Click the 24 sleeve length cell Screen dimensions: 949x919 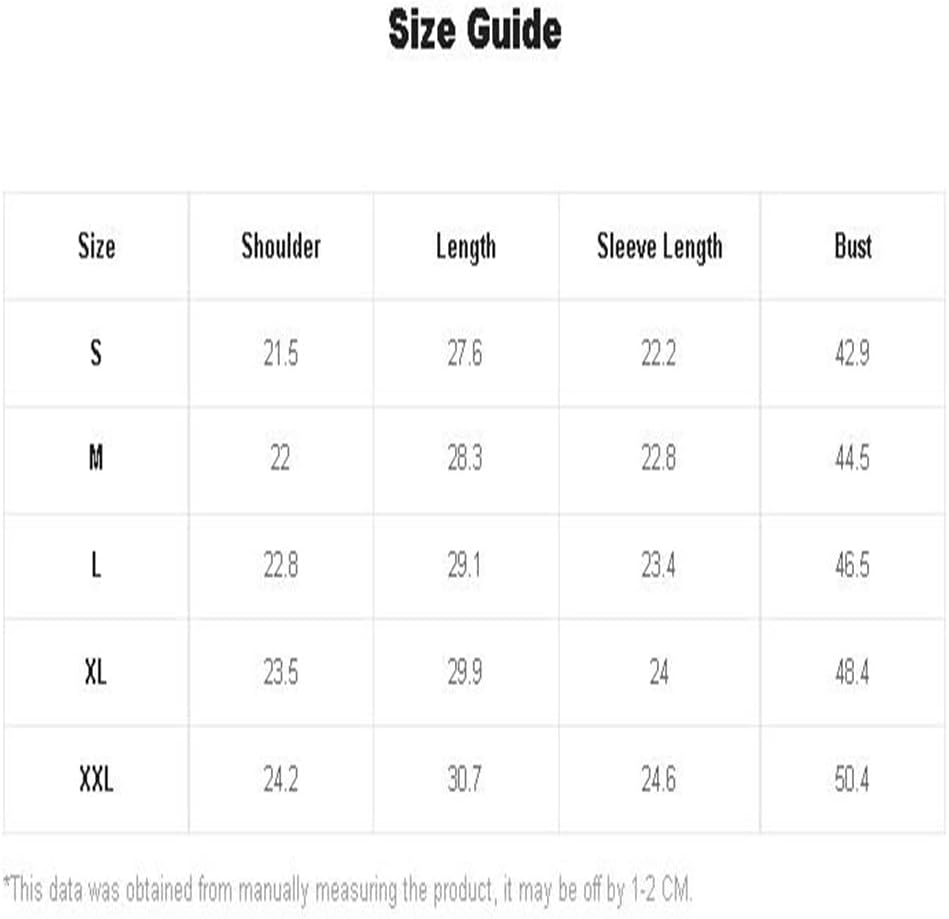[659, 673]
